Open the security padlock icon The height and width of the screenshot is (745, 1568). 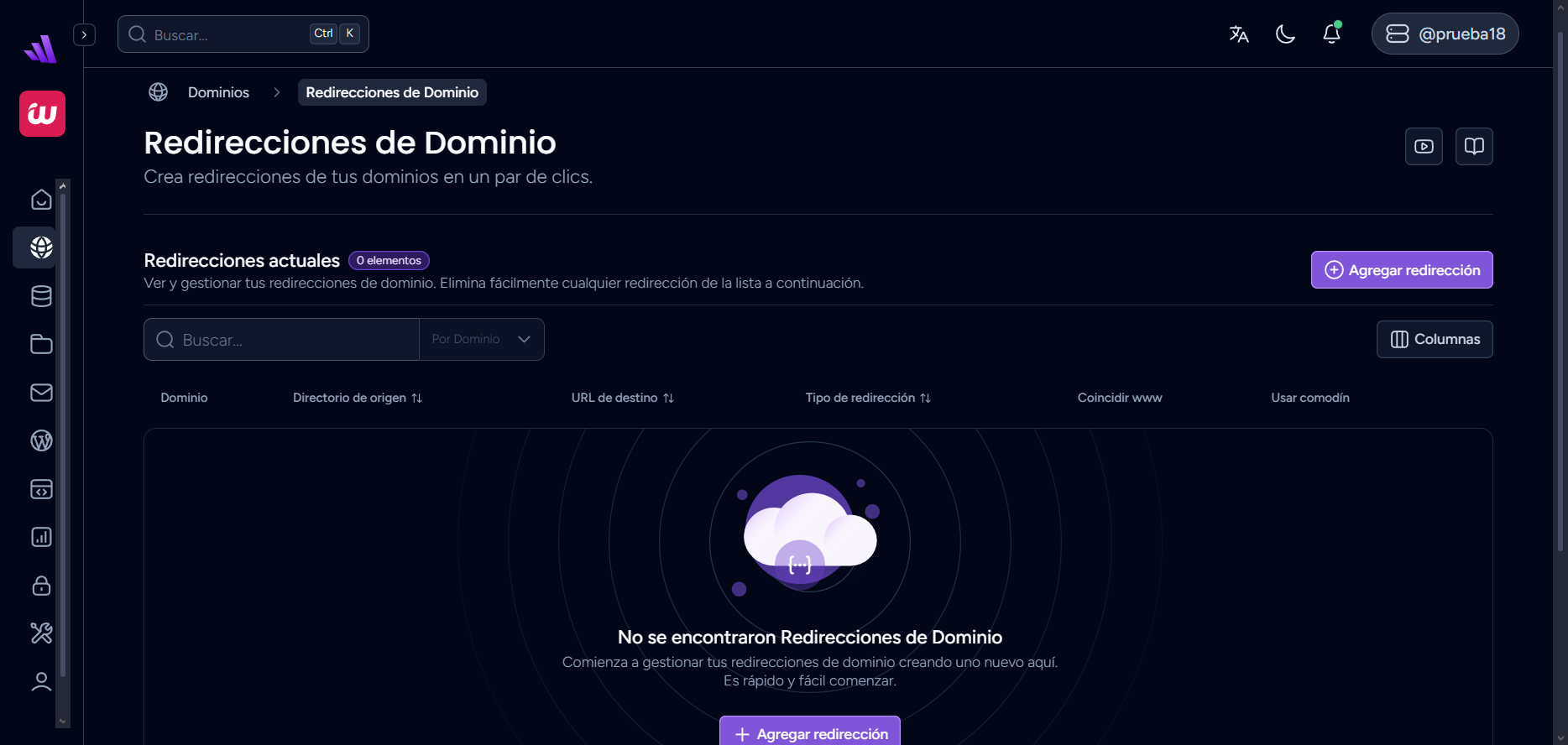pyautogui.click(x=41, y=586)
